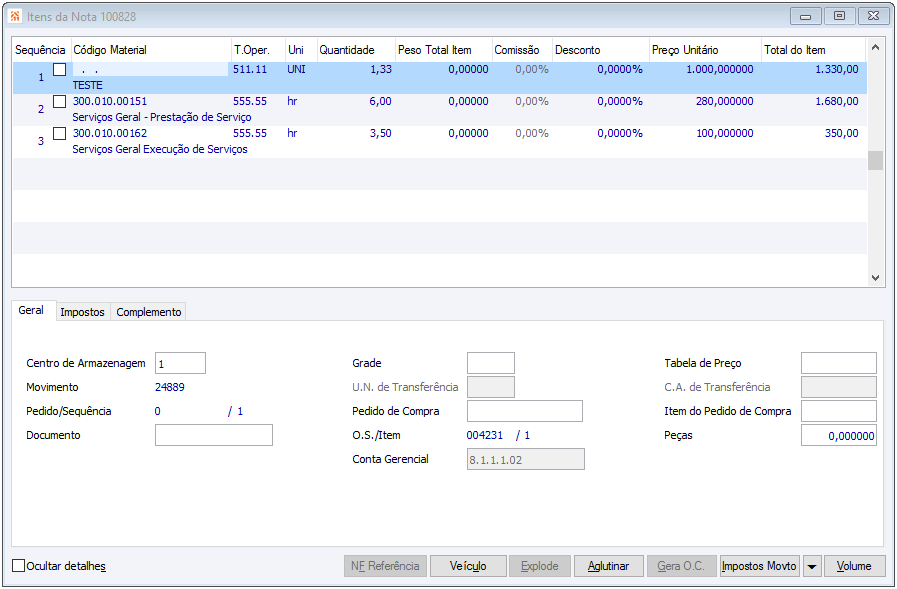This screenshot has width=897, height=589.
Task: Click the Item do Pedido de Compra field
Action: [x=839, y=411]
